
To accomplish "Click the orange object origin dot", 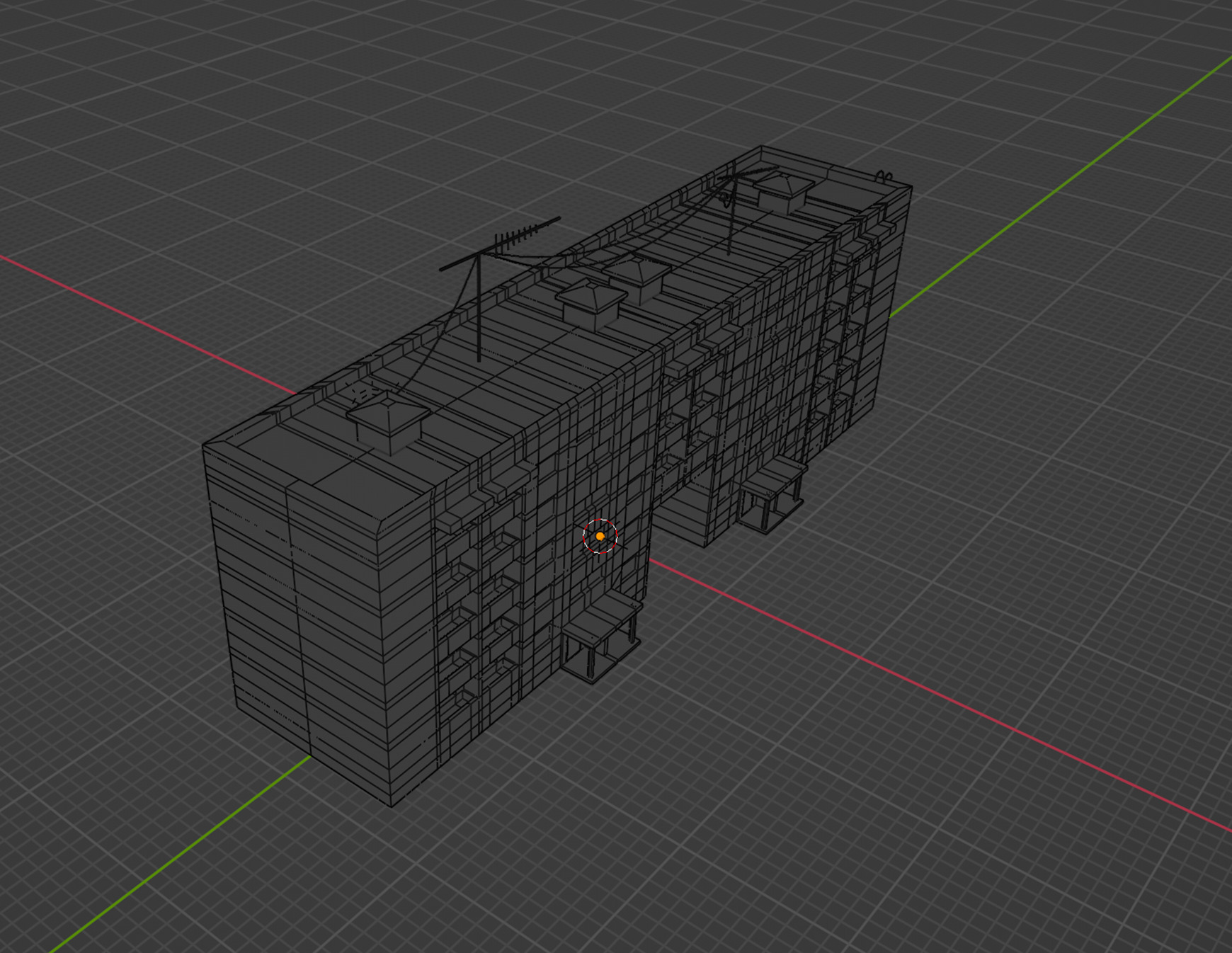I will tap(600, 536).
